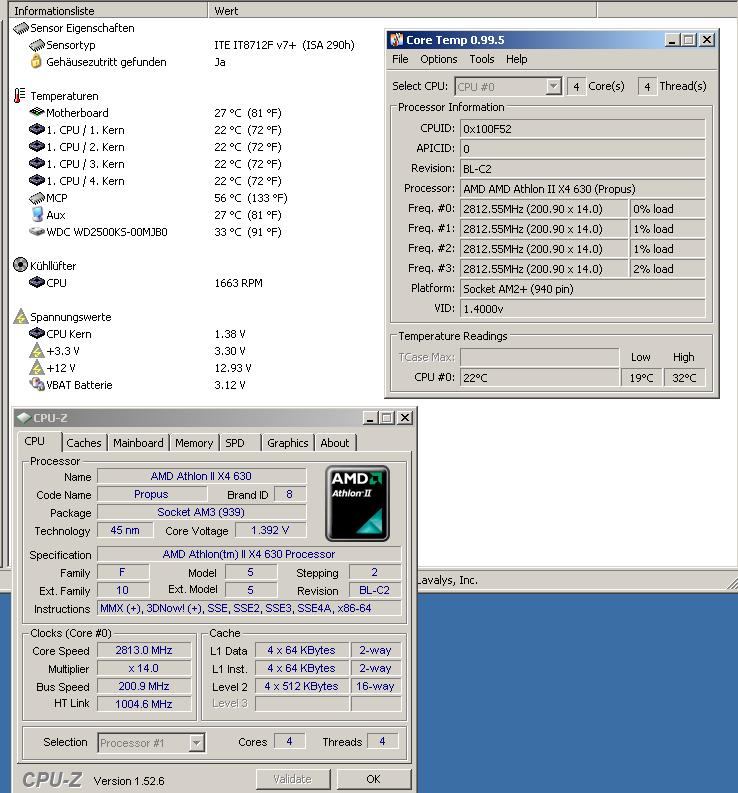Click the icon beside 1. CPU / 1. Kern
The height and width of the screenshot is (793, 738).
(37, 129)
